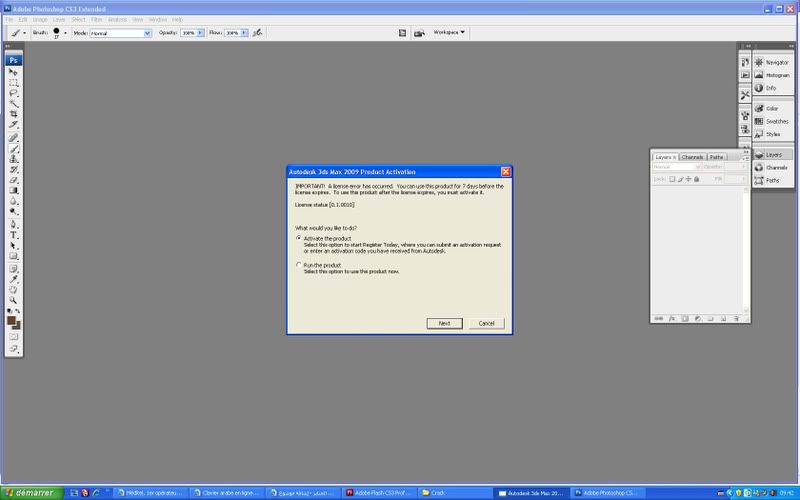Open the Mode dropdown set to Normal

tap(120, 33)
